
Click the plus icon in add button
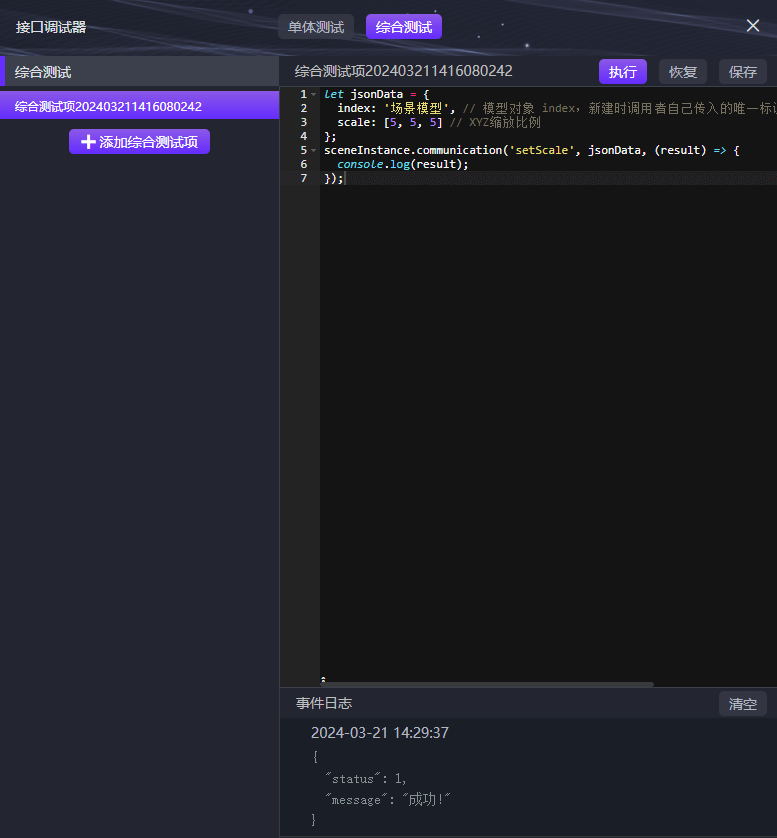(x=88, y=142)
